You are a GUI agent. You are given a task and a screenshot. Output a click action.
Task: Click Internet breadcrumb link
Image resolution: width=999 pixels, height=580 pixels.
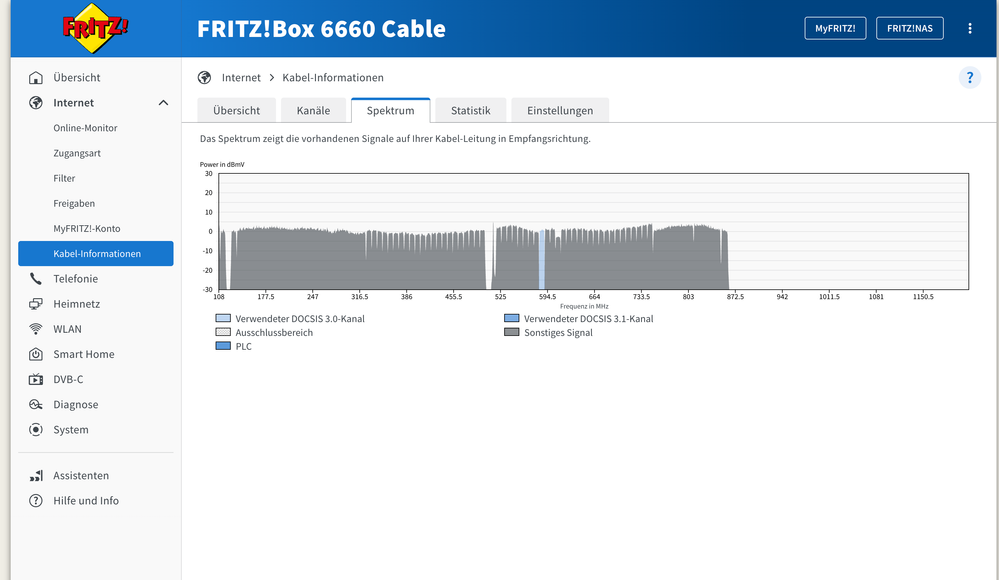pos(241,78)
